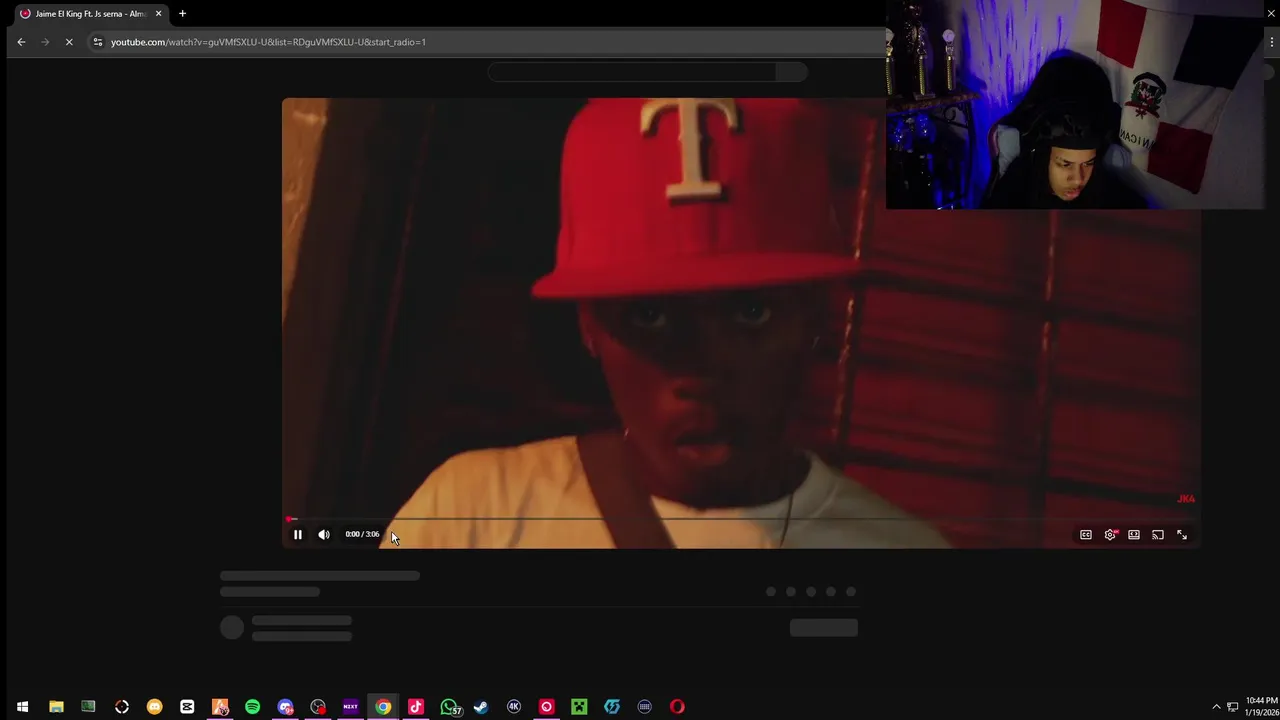Close the Jaime El King tab

tap(158, 14)
